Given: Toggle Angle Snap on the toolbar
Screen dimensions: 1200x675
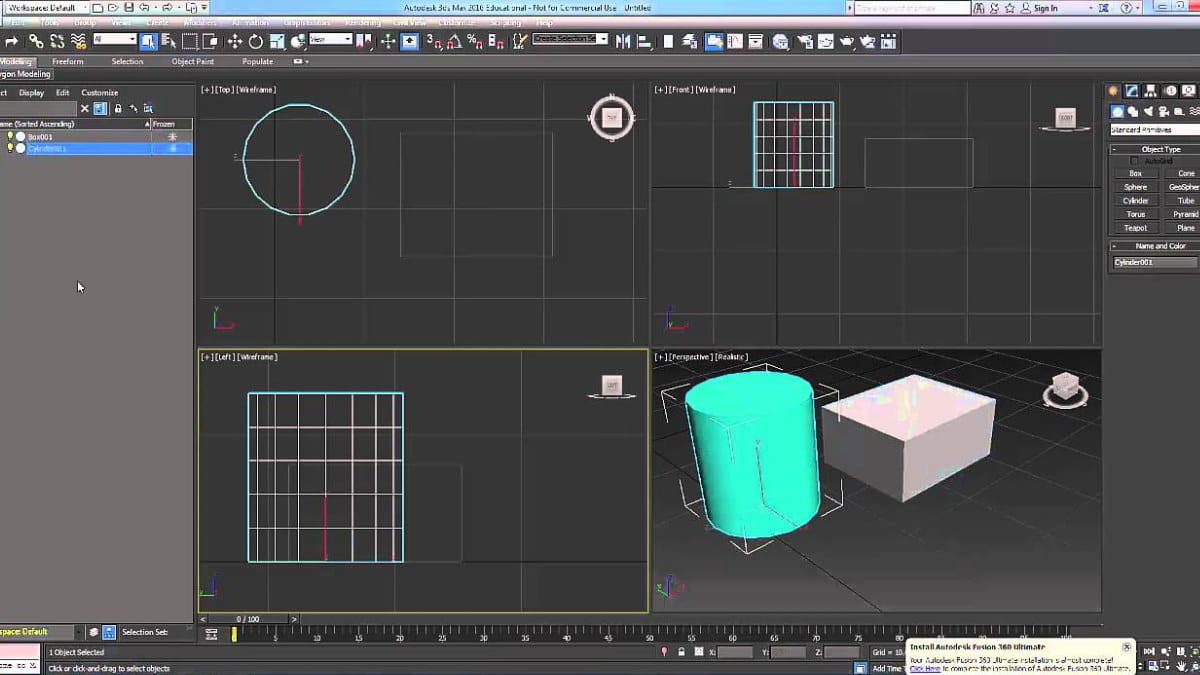Looking at the screenshot, I should [454, 42].
